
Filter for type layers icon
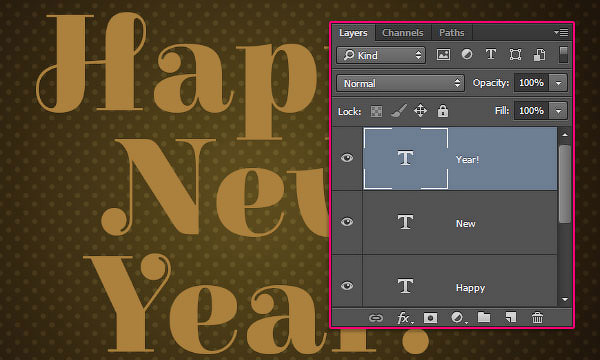[x=491, y=55]
